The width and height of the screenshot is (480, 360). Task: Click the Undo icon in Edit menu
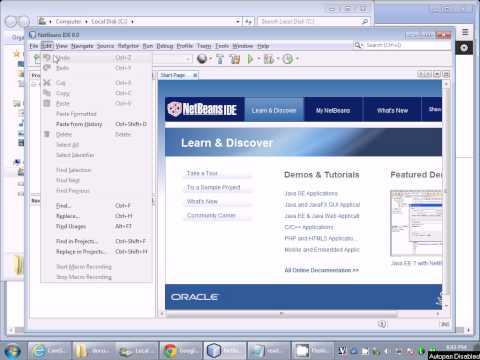(x=47, y=58)
